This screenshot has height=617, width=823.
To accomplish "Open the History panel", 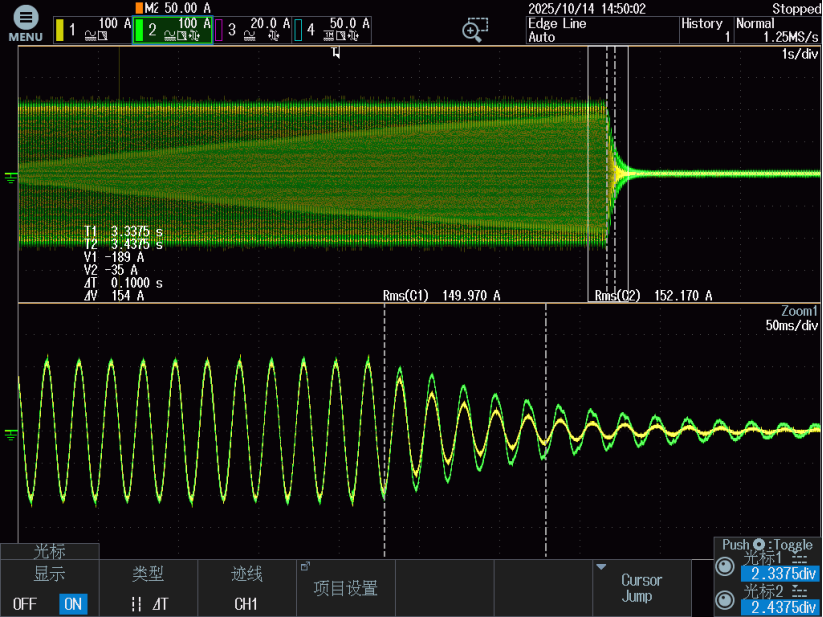I will point(704,30).
